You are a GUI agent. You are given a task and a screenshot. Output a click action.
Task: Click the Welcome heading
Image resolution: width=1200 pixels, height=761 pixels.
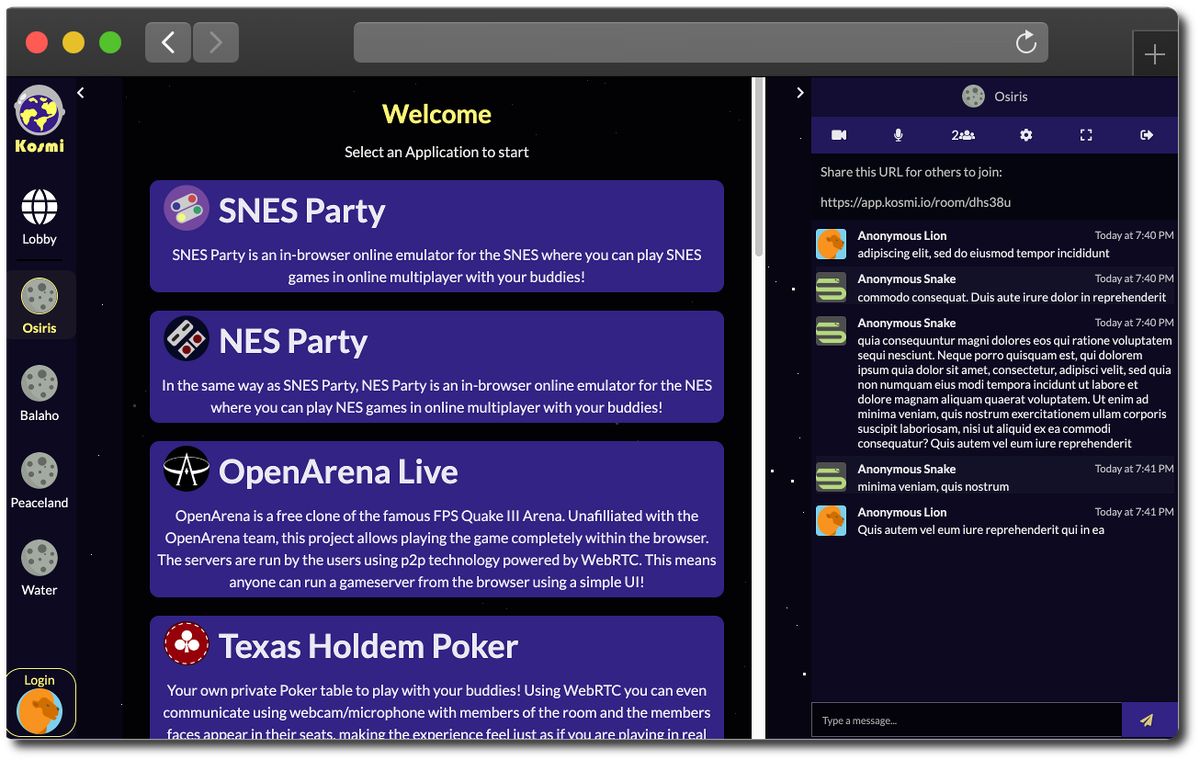pos(437,114)
